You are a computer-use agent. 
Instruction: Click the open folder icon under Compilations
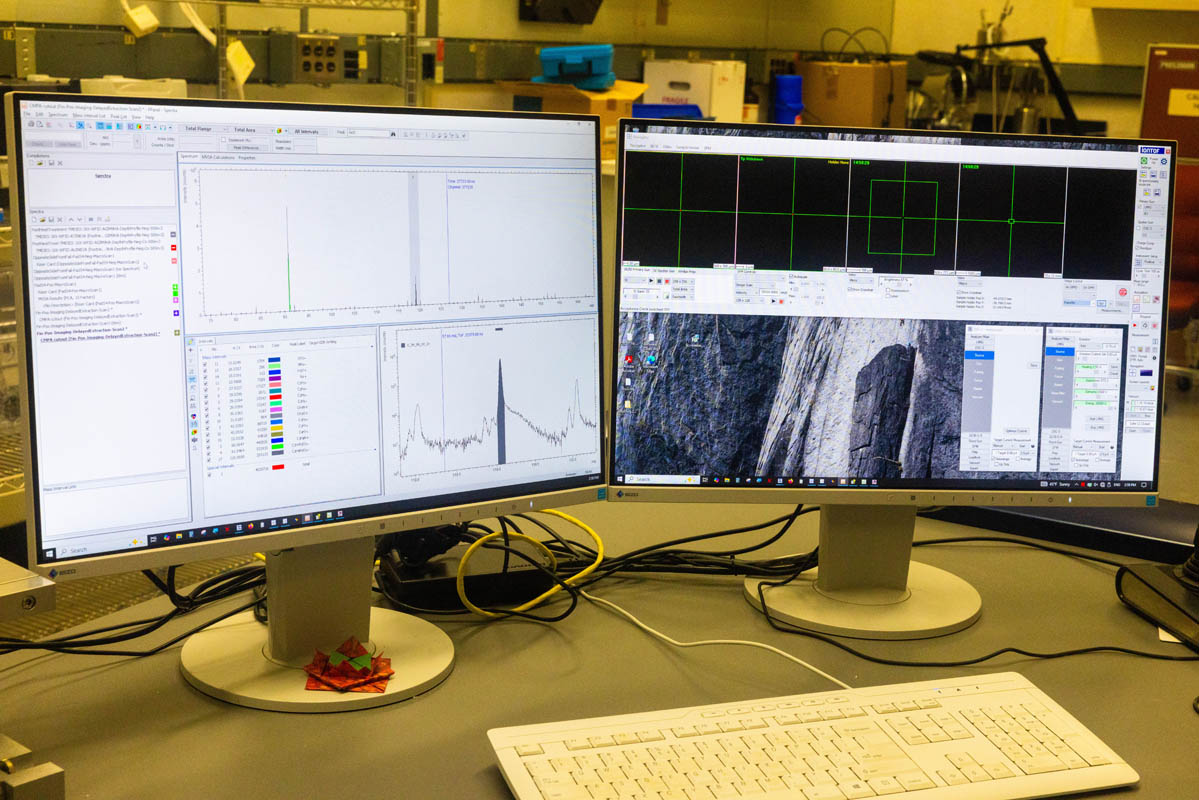tap(40, 163)
